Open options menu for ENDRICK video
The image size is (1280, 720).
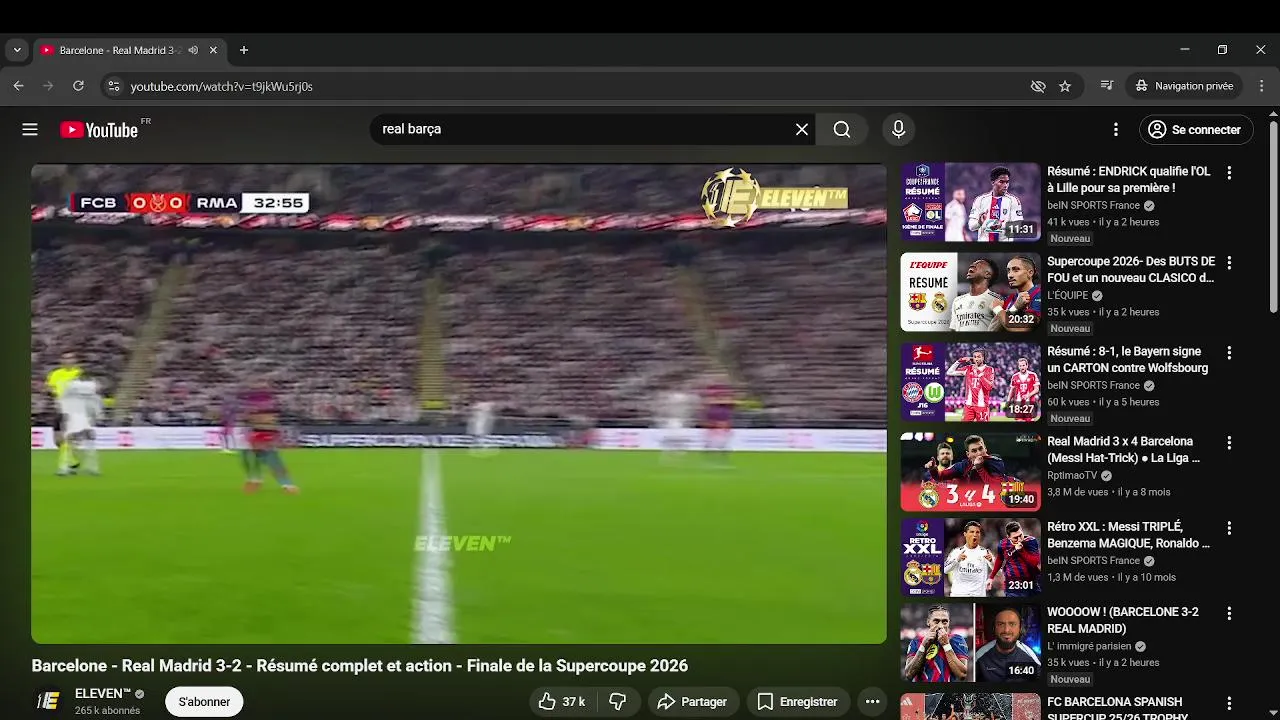point(1229,173)
